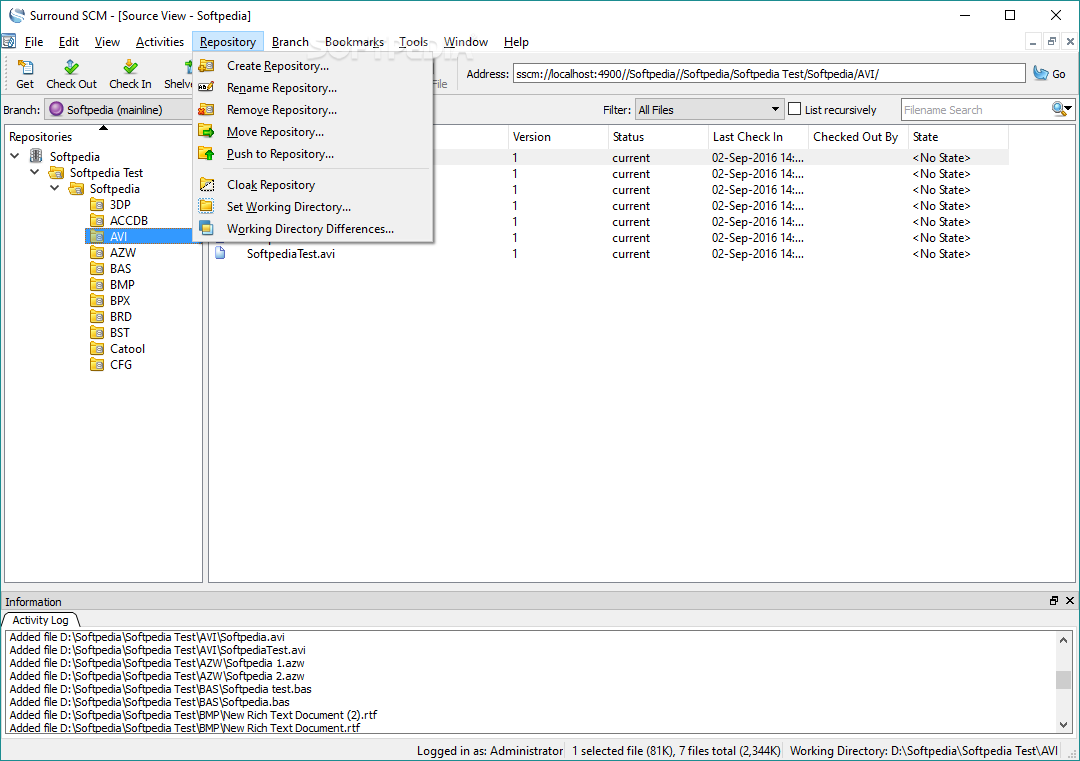Viewport: 1080px width, 761px height.
Task: Select the Catool folder in tree
Action: [x=127, y=348]
